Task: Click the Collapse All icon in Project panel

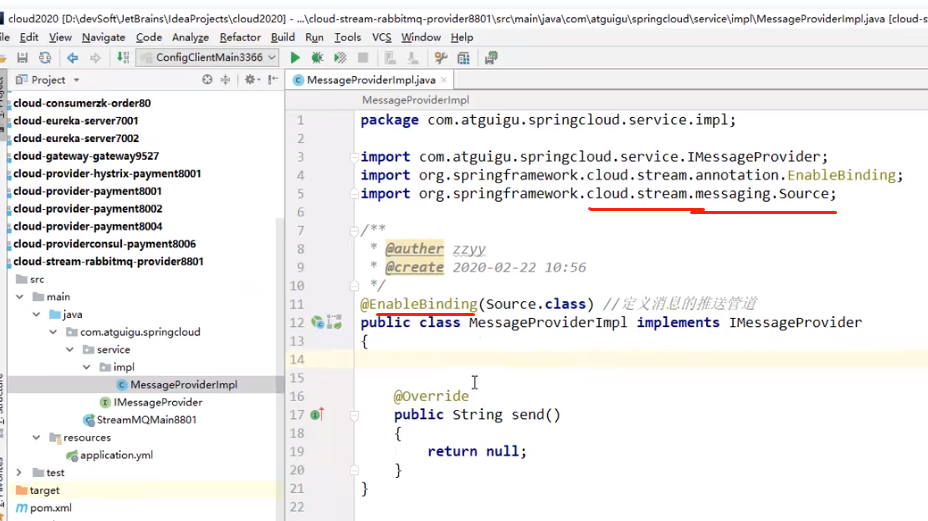Action: (x=225, y=79)
